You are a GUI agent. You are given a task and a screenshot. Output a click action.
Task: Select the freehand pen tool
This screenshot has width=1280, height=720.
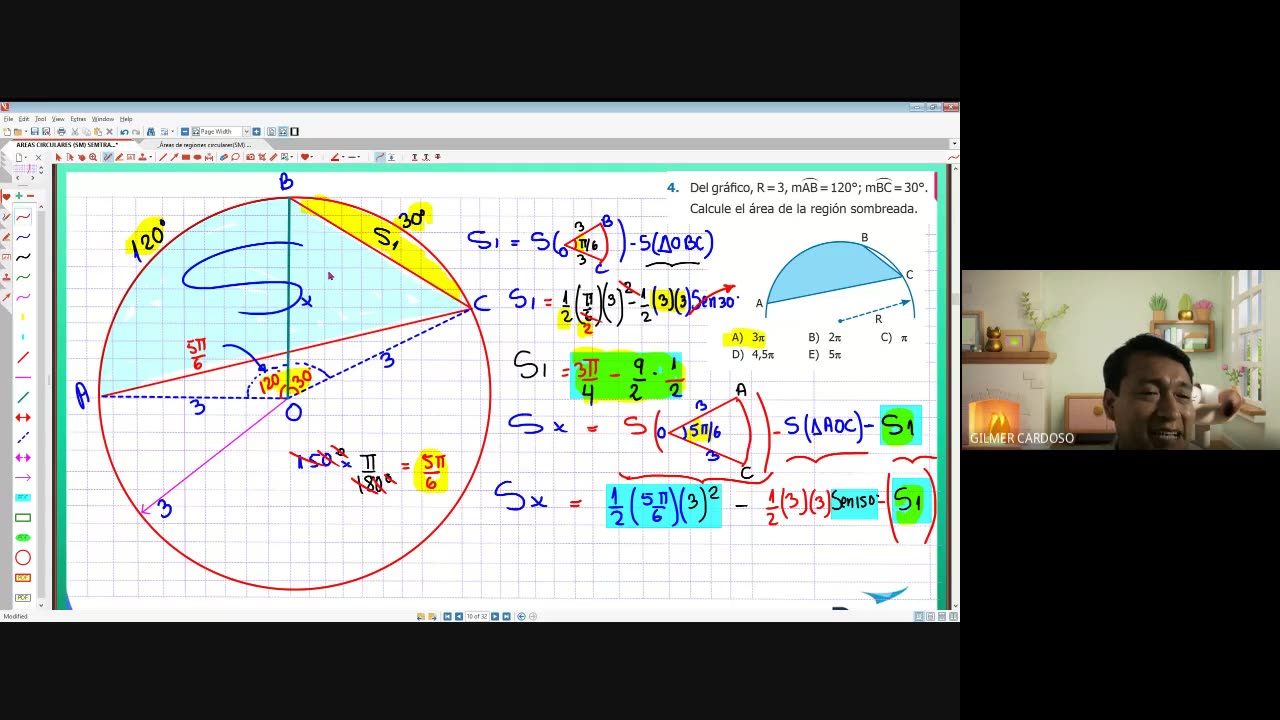(x=108, y=157)
